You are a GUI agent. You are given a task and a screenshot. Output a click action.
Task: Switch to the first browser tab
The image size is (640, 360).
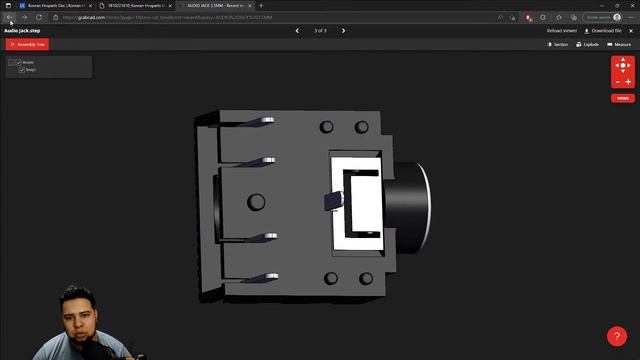pyautogui.click(x=55, y=6)
